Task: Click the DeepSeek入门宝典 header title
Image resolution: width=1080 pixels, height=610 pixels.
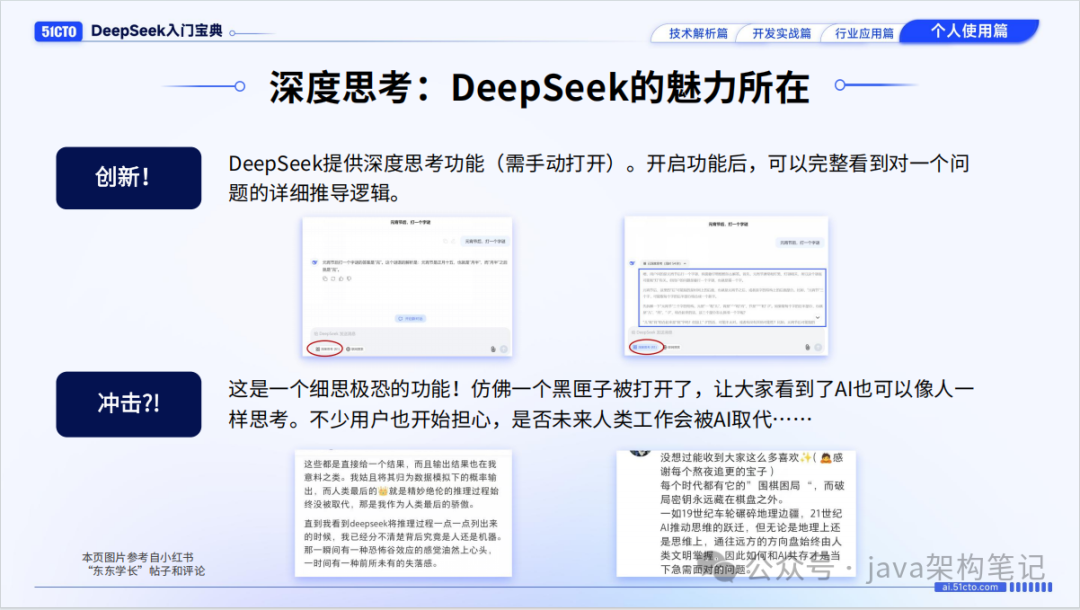Action: tap(157, 31)
